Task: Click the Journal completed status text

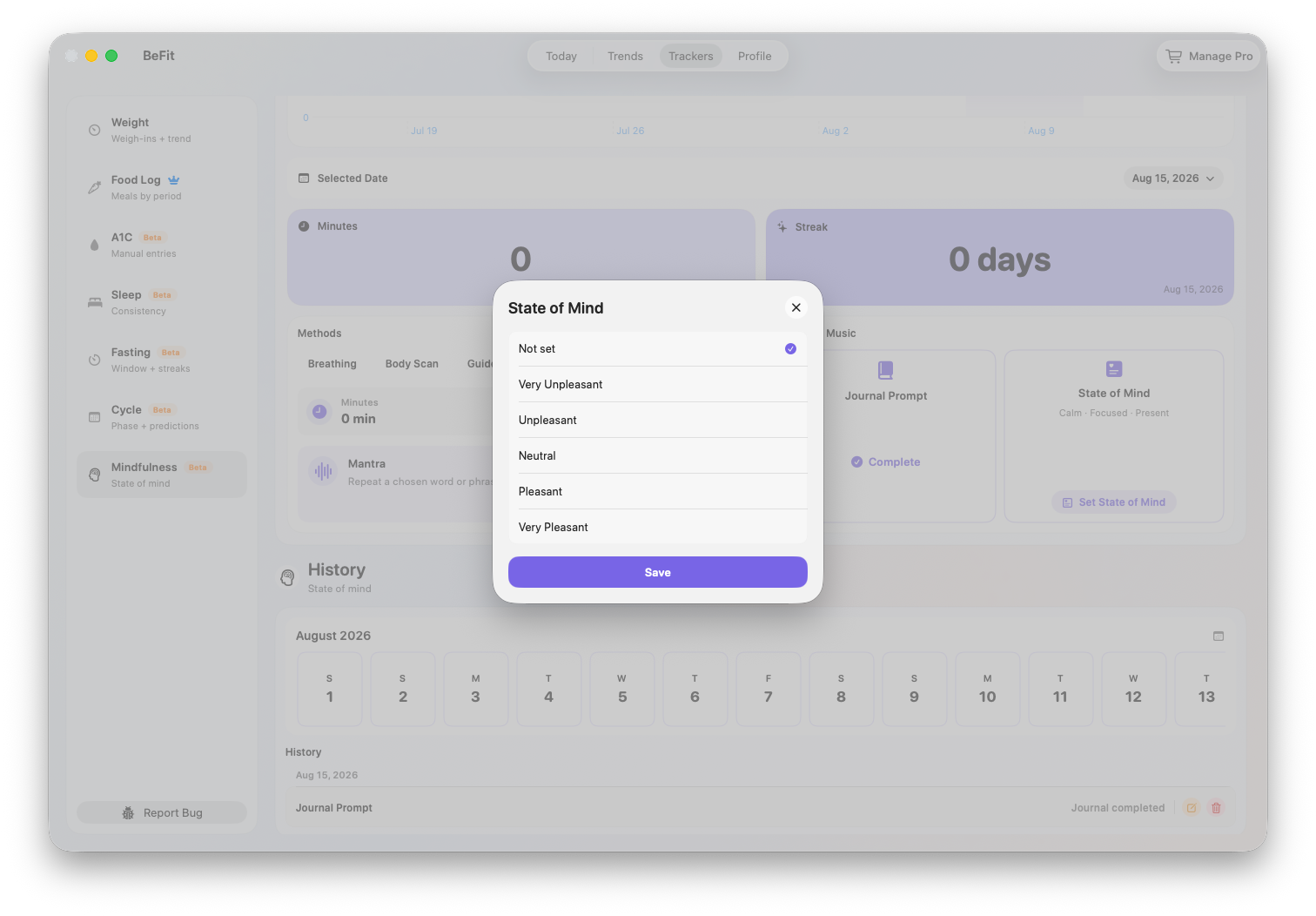Action: tap(1118, 808)
